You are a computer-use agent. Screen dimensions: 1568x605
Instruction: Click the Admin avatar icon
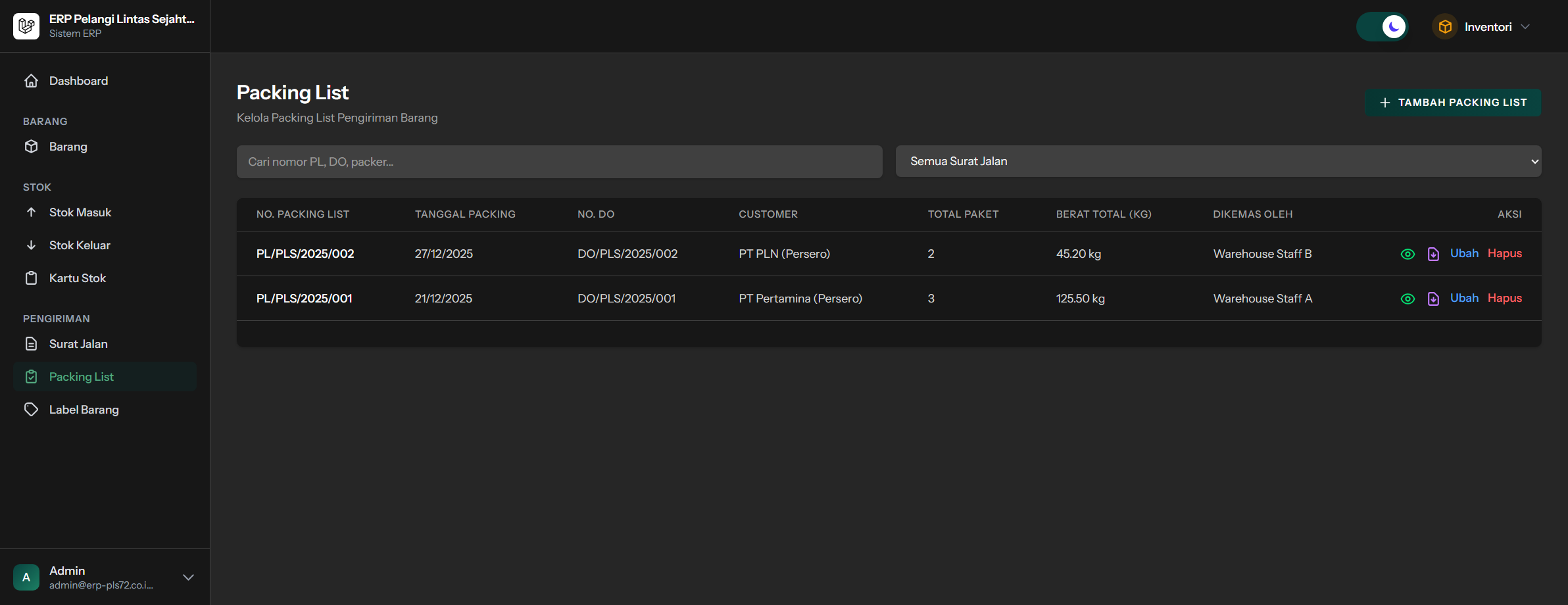26,577
